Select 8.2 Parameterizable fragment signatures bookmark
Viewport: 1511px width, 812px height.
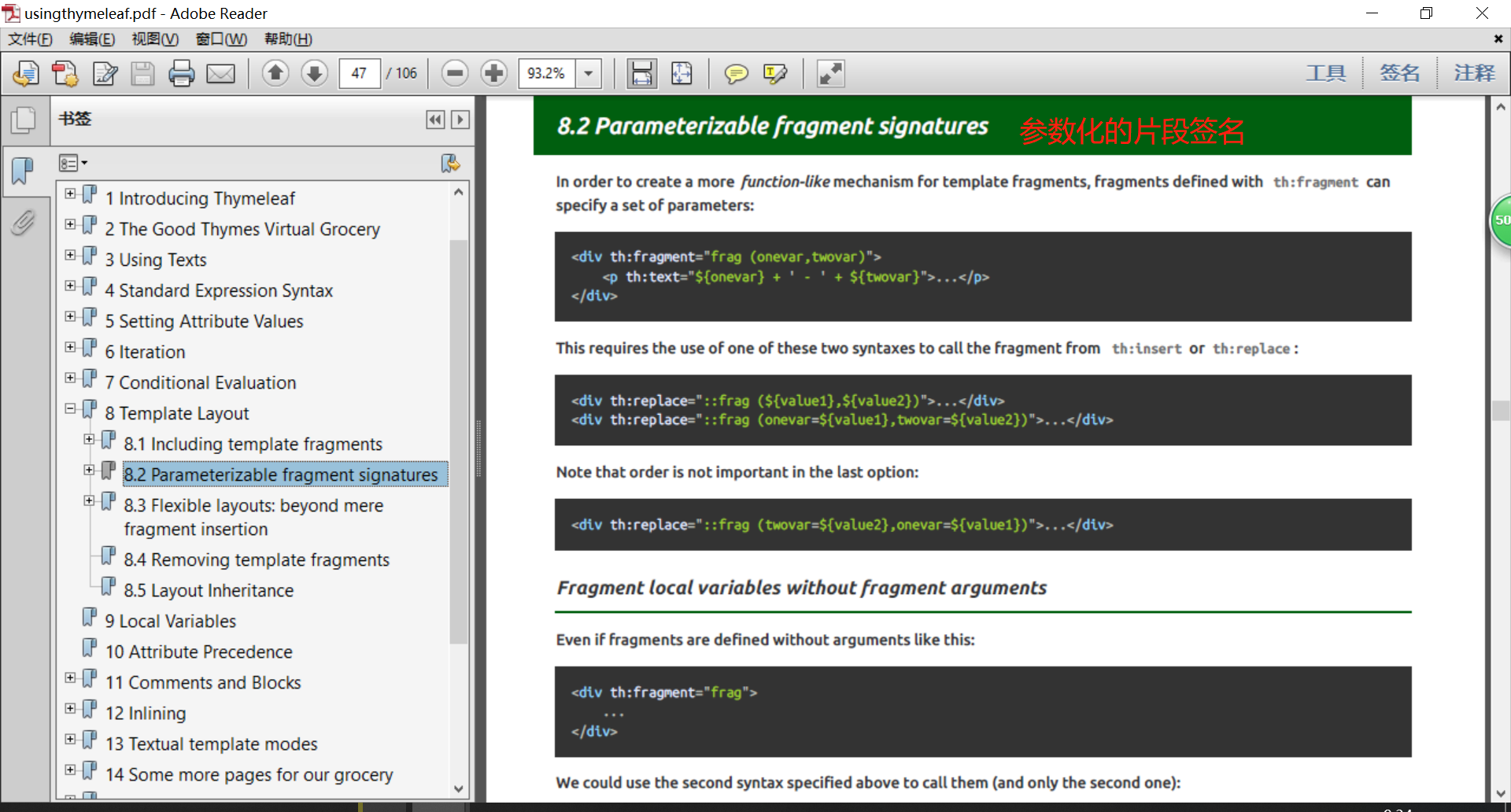point(281,474)
